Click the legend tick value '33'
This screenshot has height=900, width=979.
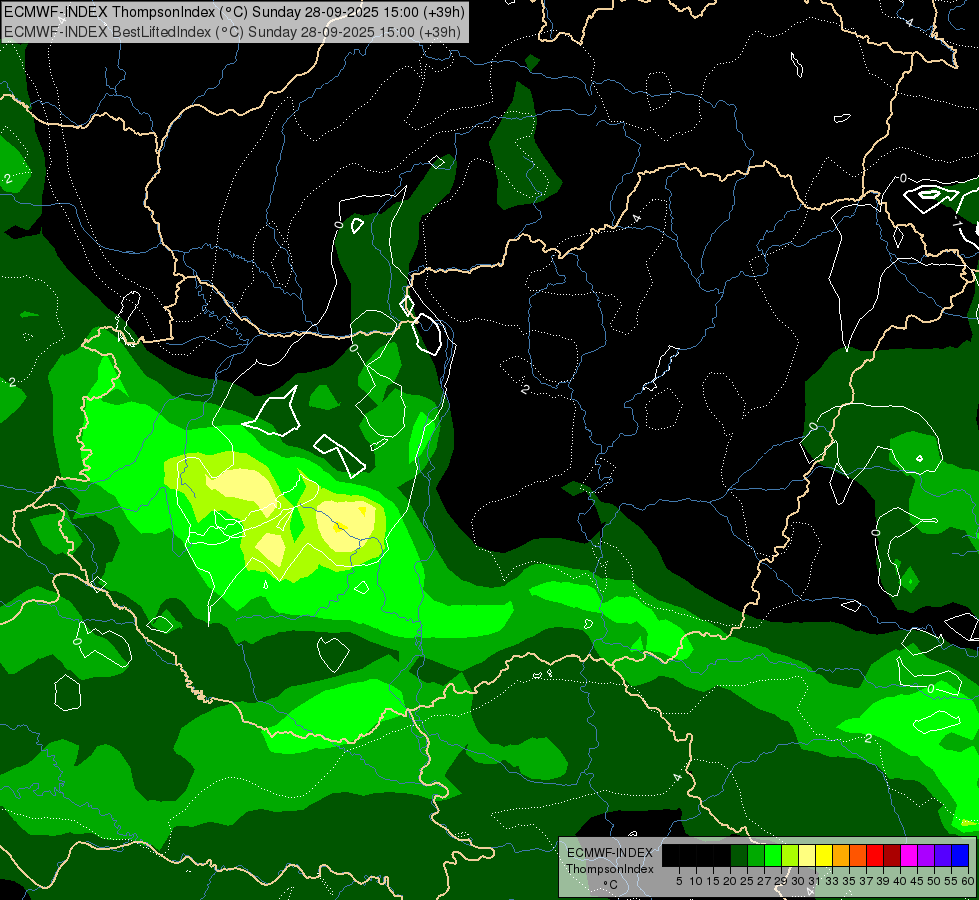(x=832, y=881)
